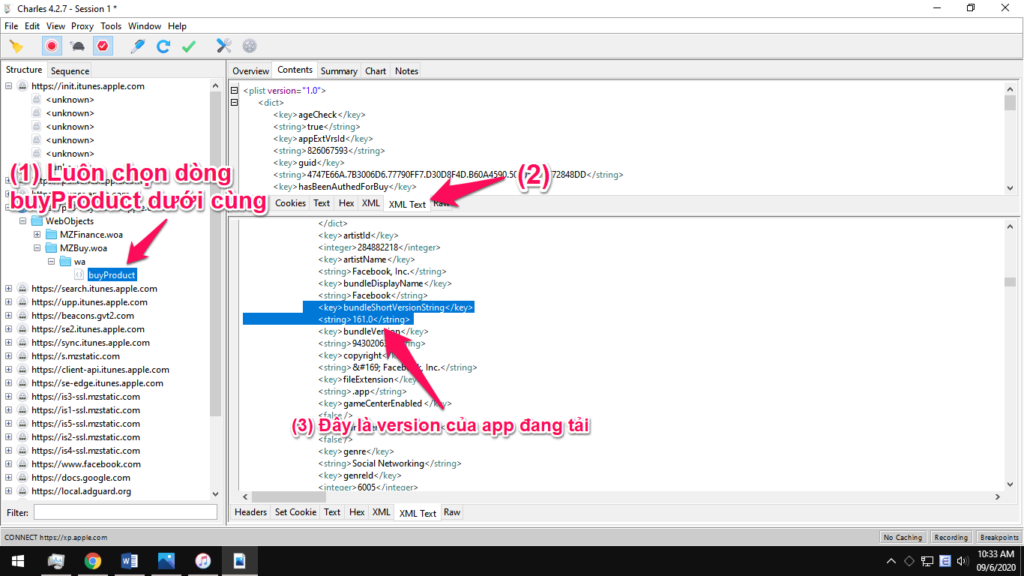Click the green Validate checkmark icon
1024x576 pixels.
coord(188,46)
